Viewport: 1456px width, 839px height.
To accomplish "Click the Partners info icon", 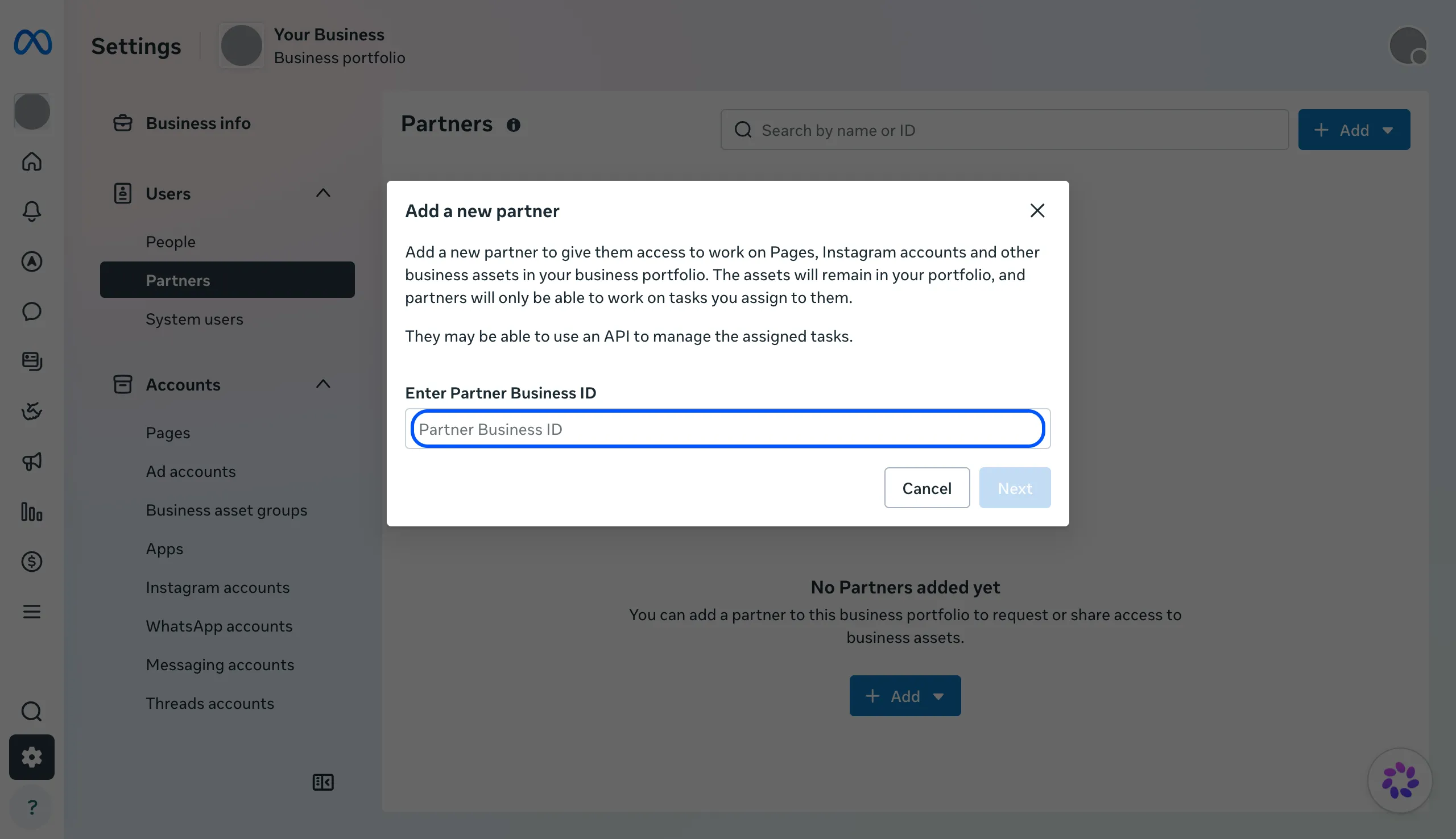I will click(513, 125).
